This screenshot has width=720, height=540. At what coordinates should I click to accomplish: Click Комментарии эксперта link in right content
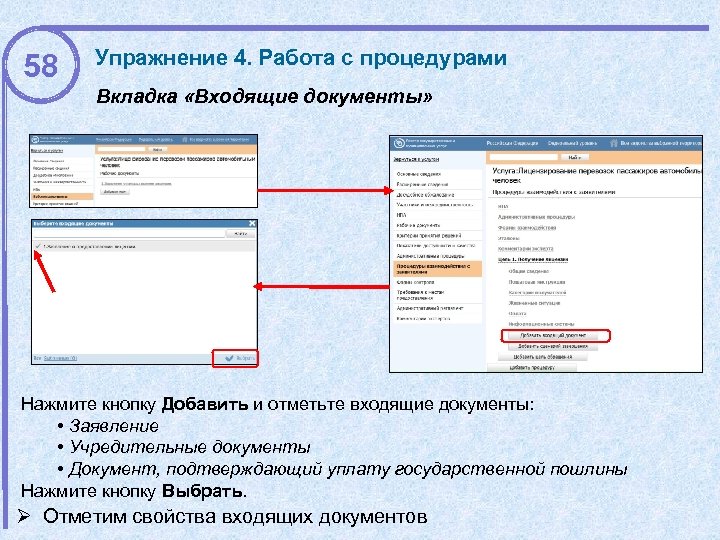tap(525, 248)
